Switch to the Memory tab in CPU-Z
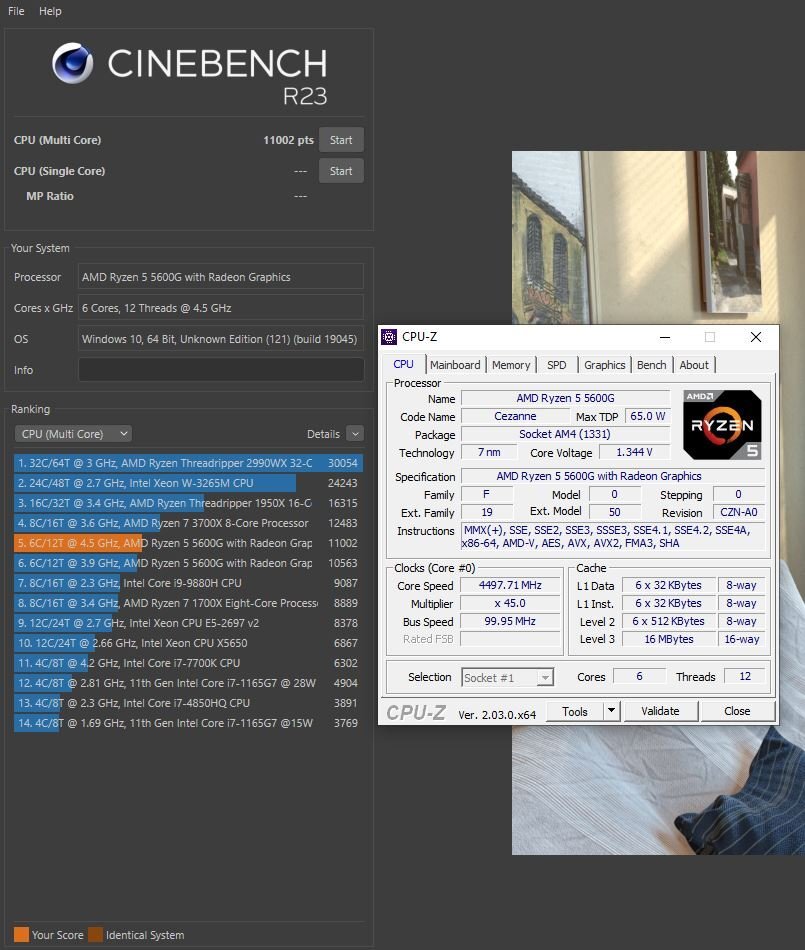The width and height of the screenshot is (805, 950). (x=511, y=365)
